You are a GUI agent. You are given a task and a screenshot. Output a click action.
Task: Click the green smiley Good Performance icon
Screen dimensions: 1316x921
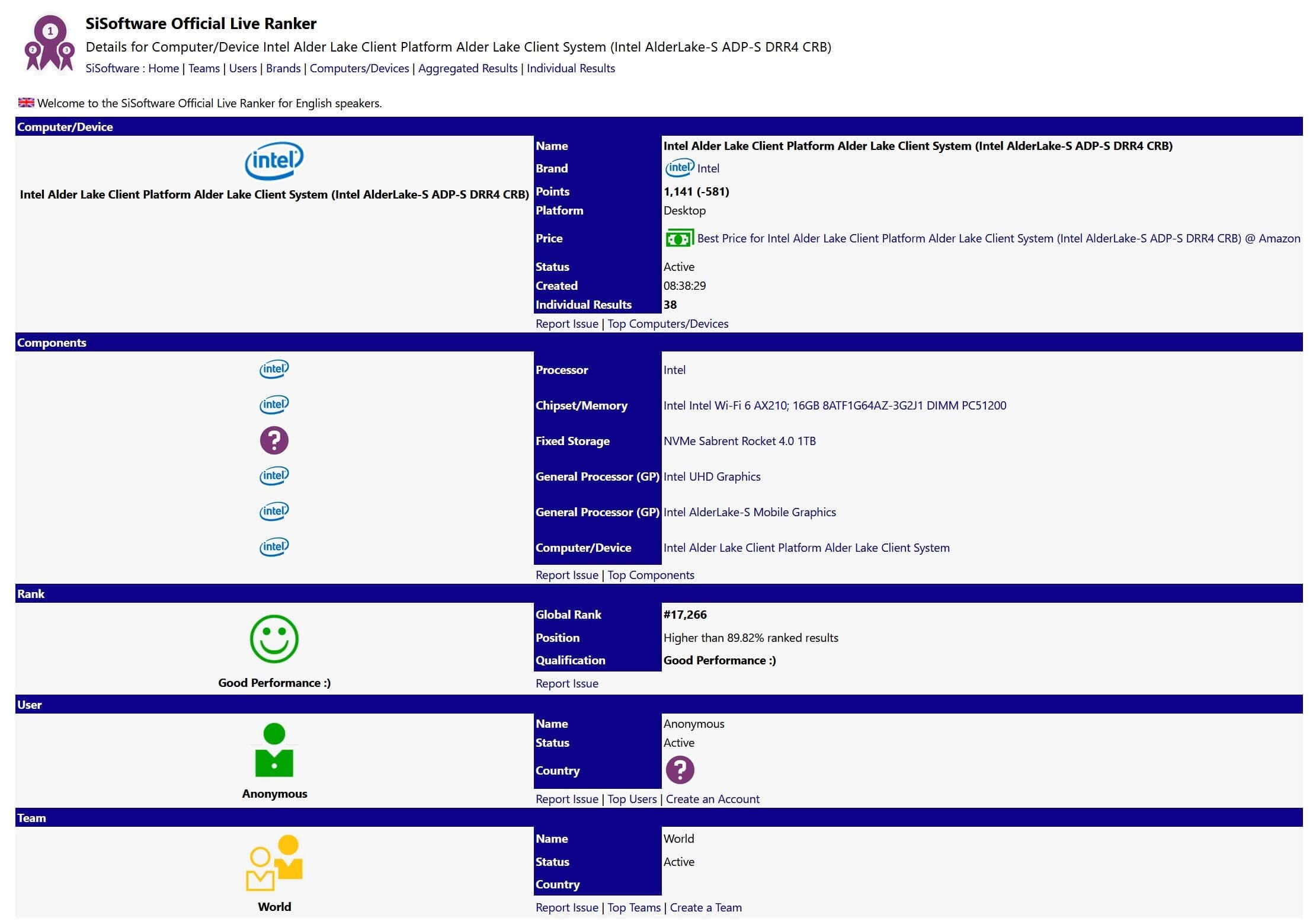point(274,639)
